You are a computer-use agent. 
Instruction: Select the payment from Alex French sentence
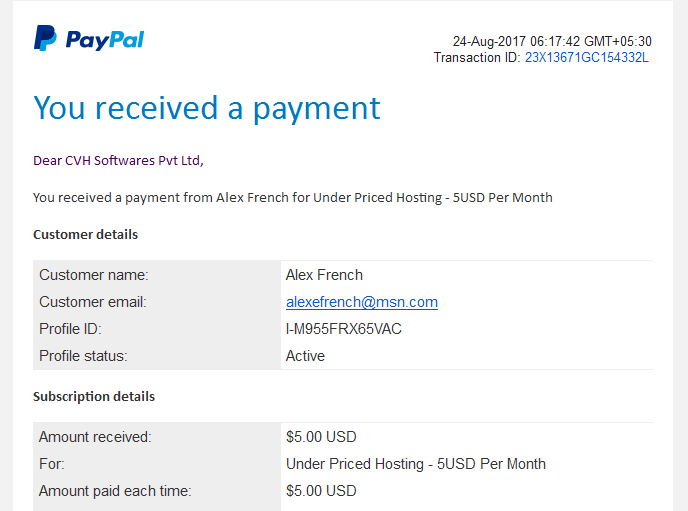coord(293,198)
